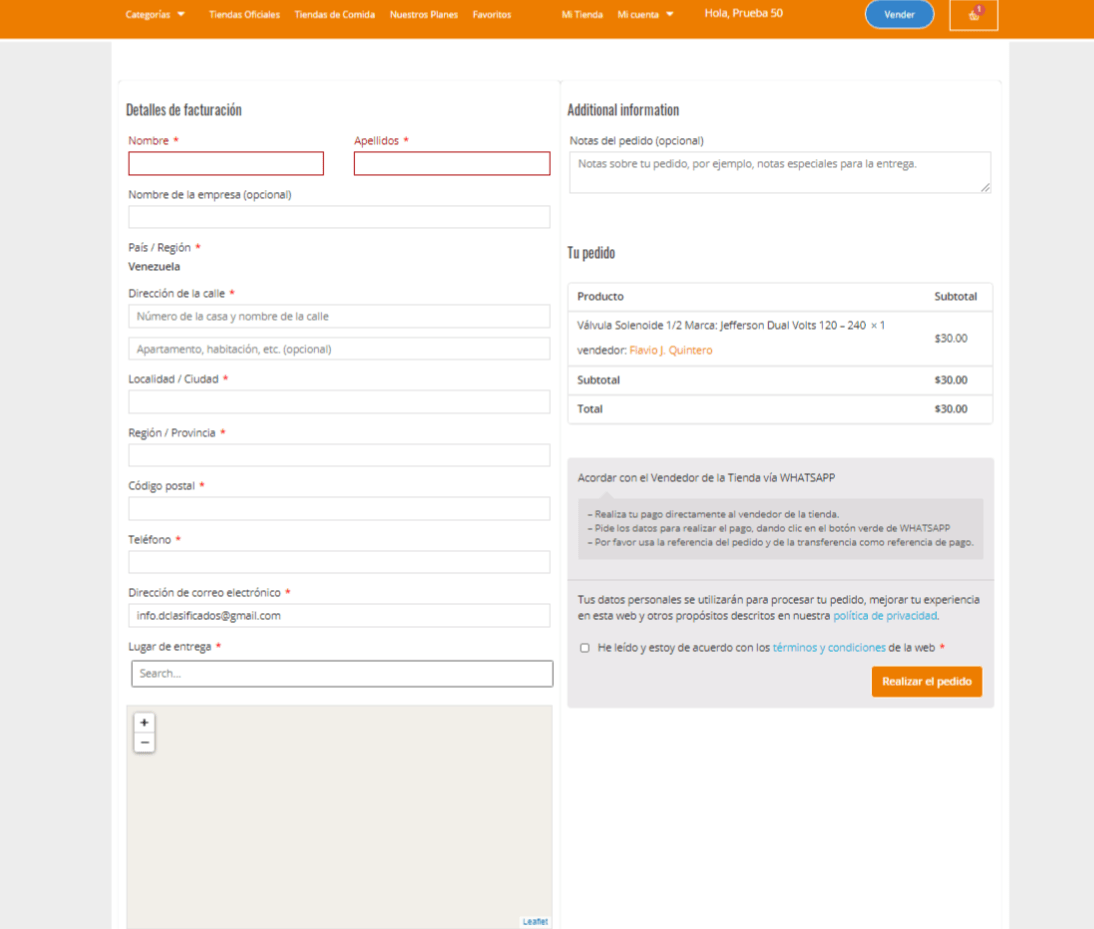Zoom out on the map
The width and height of the screenshot is (1094, 929).
click(144, 742)
